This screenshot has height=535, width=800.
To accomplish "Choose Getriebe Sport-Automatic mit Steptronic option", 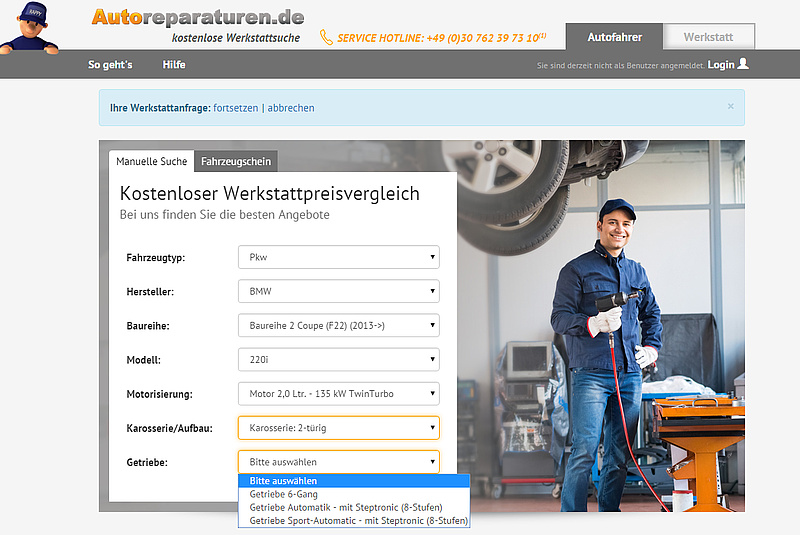I will pos(354,521).
